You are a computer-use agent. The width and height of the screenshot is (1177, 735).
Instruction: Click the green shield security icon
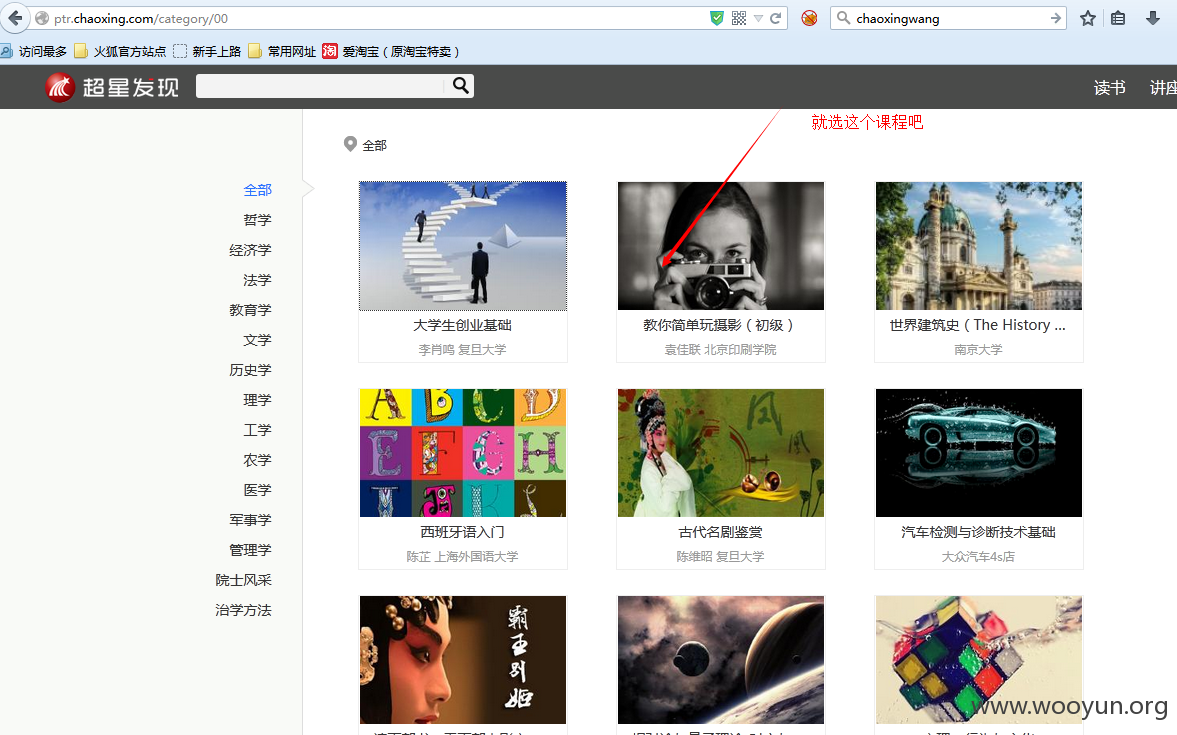tap(717, 18)
